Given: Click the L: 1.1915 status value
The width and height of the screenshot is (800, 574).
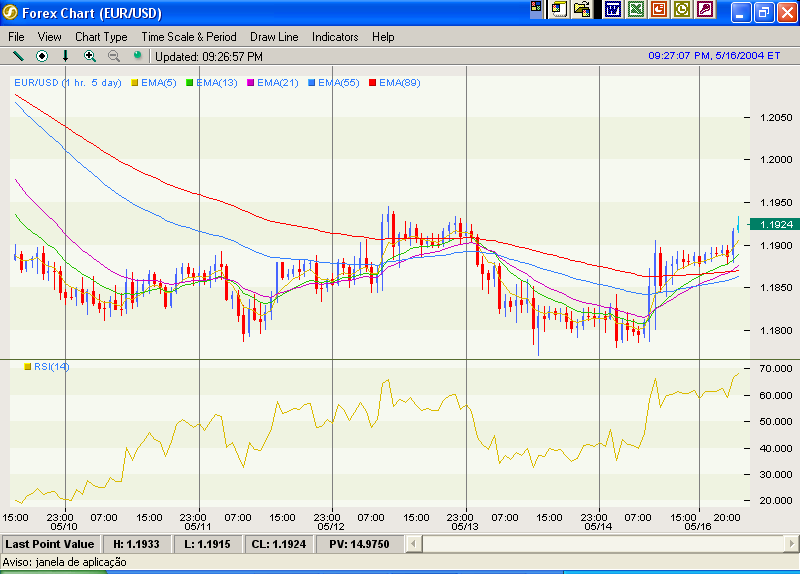Looking at the screenshot, I should tap(207, 544).
